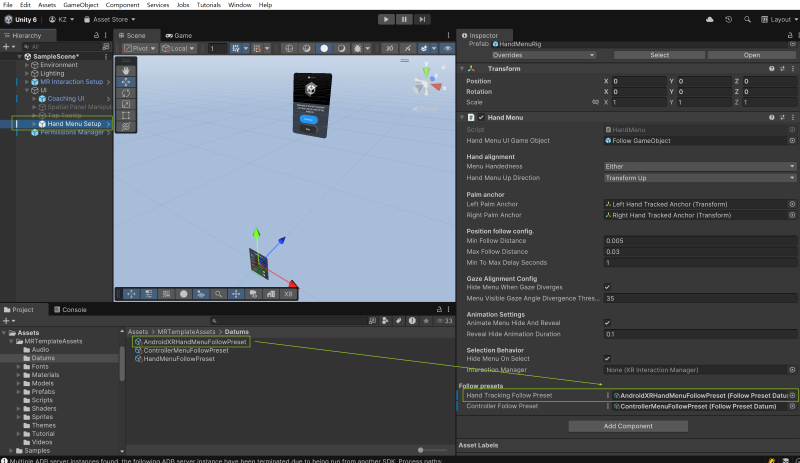Open the Menu Handedness dropdown
The image size is (800, 463).
pyautogui.click(x=700, y=166)
